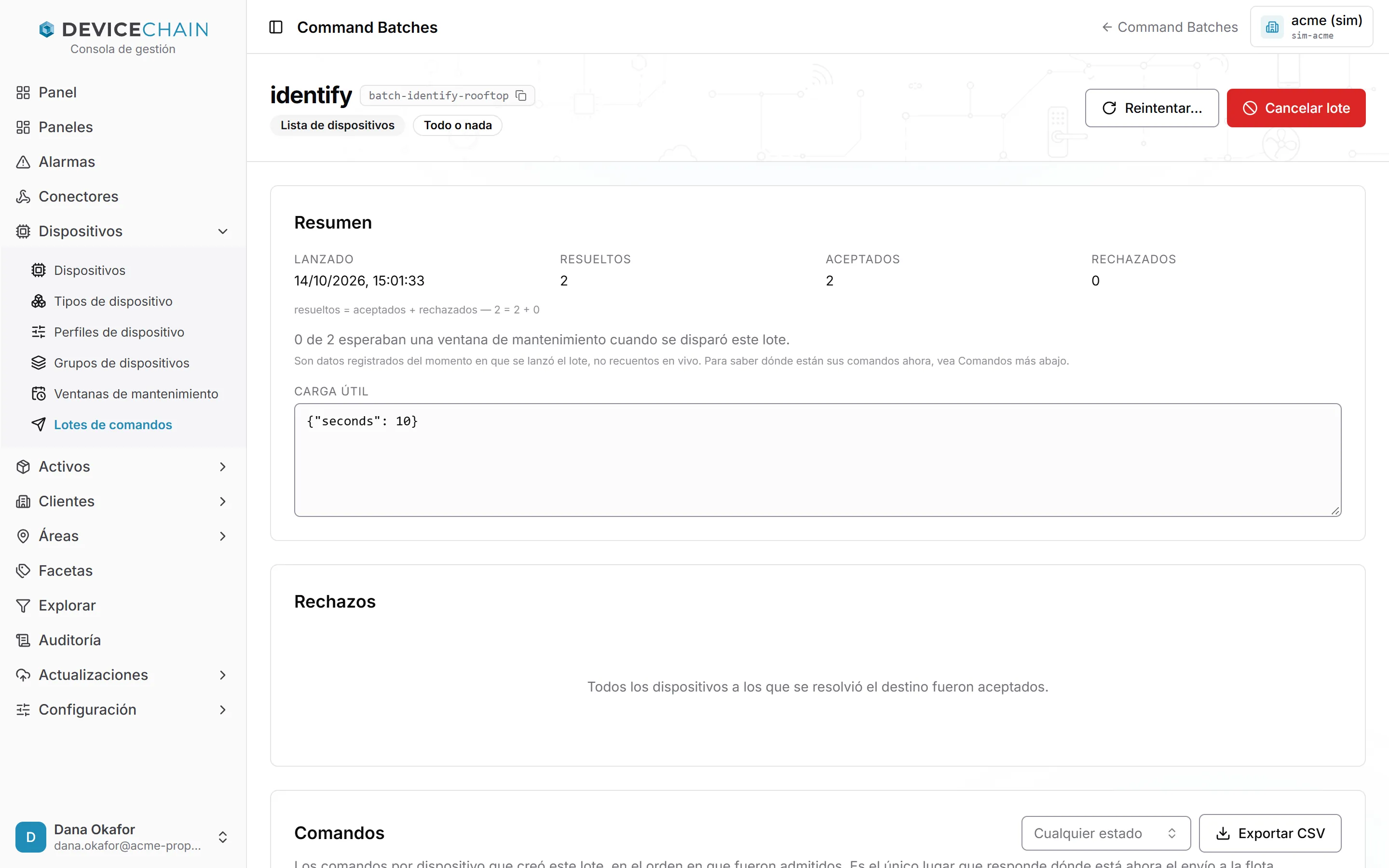The image size is (1389, 868).
Task: Click Lista de dispositivos badge
Action: pos(338,125)
